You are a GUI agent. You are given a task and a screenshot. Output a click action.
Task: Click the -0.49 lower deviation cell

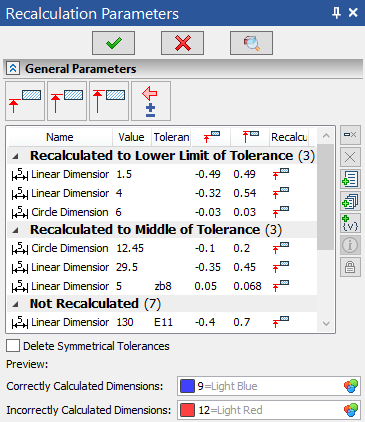pos(208,174)
